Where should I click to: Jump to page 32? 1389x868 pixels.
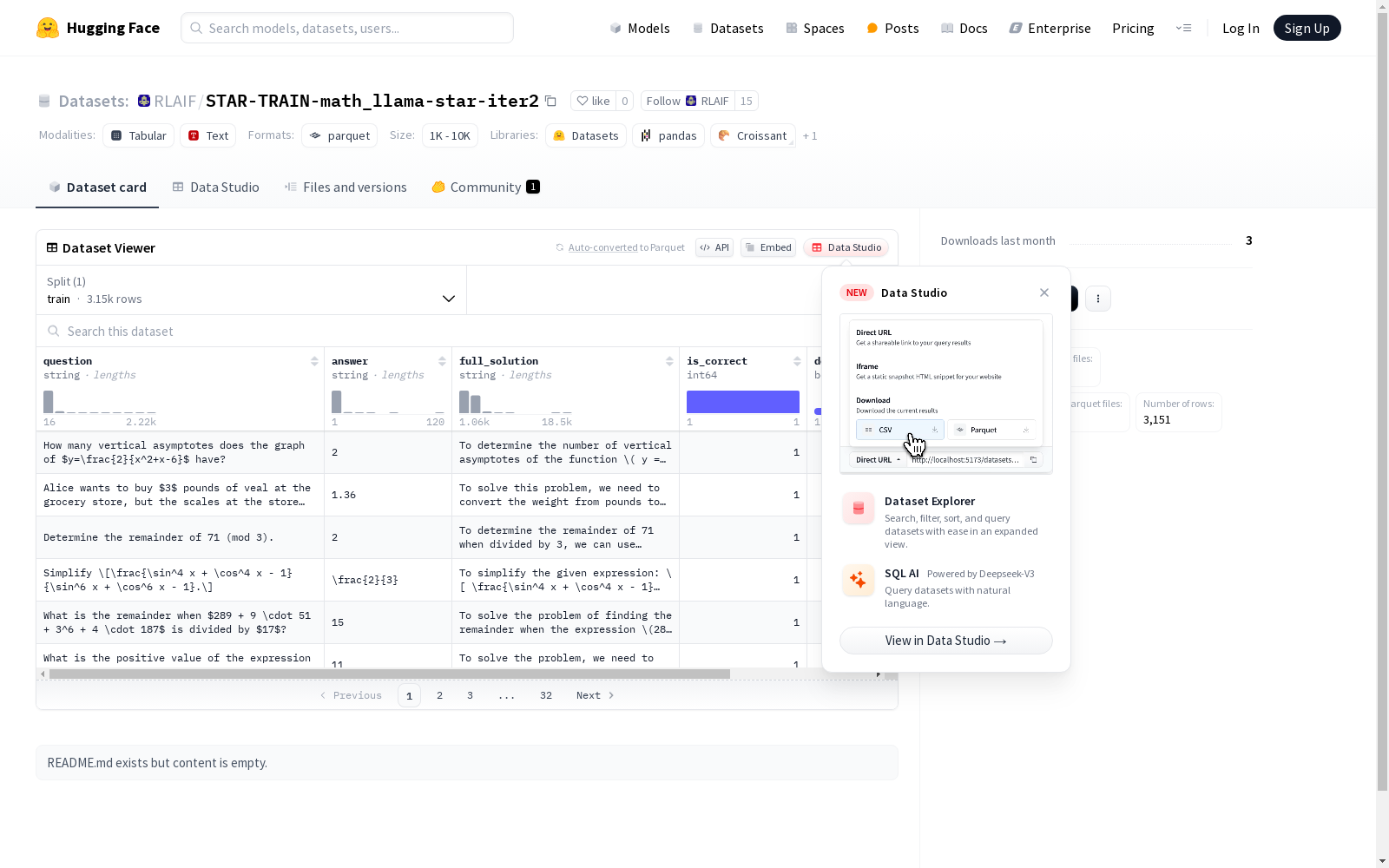click(x=546, y=695)
